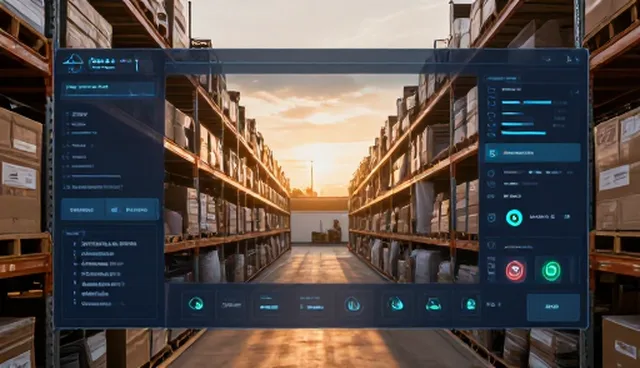Image resolution: width=640 pixels, height=368 pixels.
Task: Click the longest cyan bar at the bottom of bars
Action: [524, 133]
